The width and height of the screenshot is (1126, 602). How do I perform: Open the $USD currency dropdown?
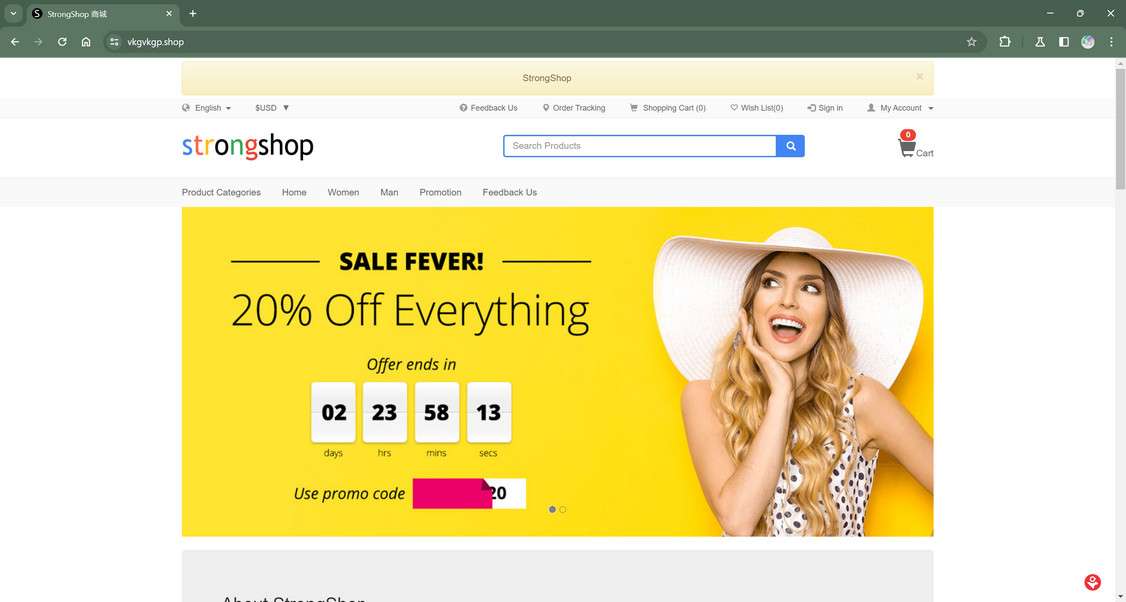[271, 108]
